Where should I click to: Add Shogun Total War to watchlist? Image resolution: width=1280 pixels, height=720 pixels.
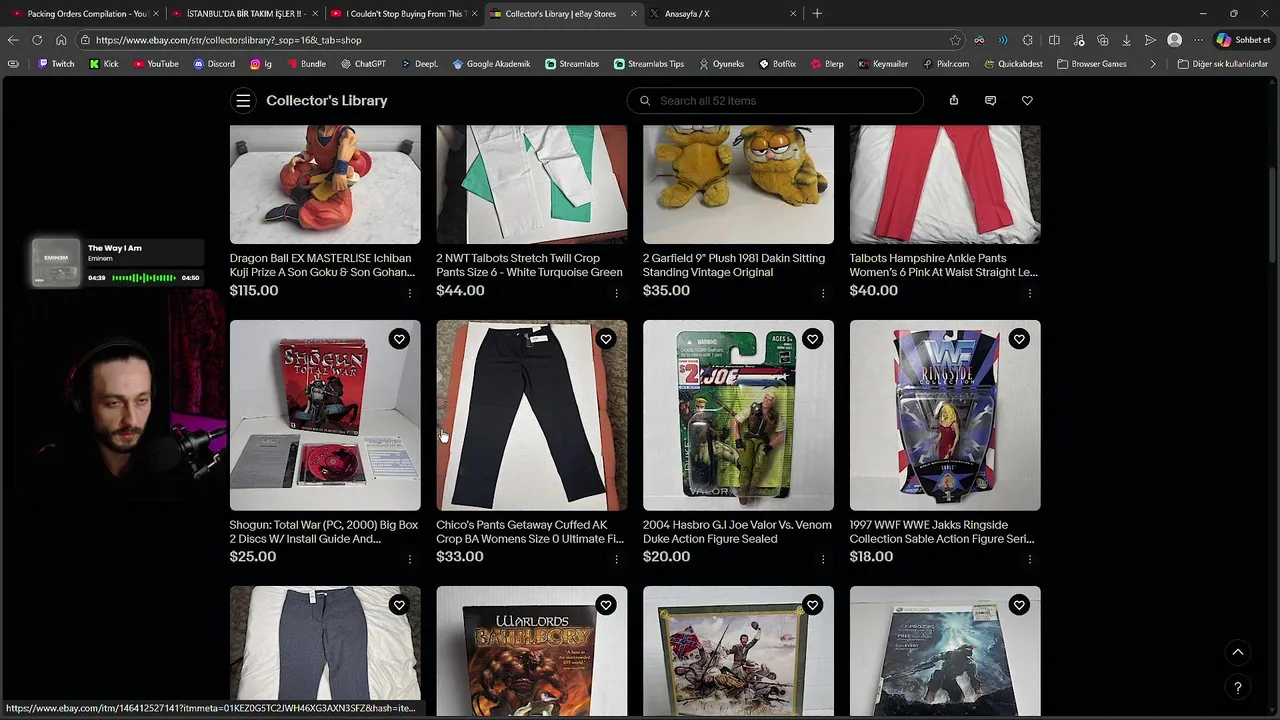[x=399, y=339]
